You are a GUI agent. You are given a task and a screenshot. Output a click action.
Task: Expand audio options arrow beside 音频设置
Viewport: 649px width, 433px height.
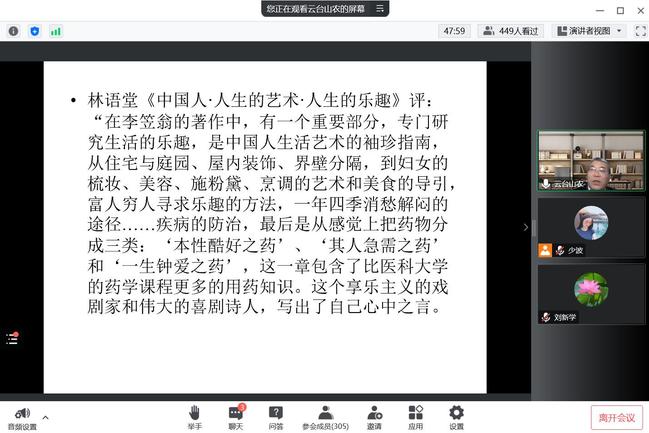pyautogui.click(x=46, y=415)
